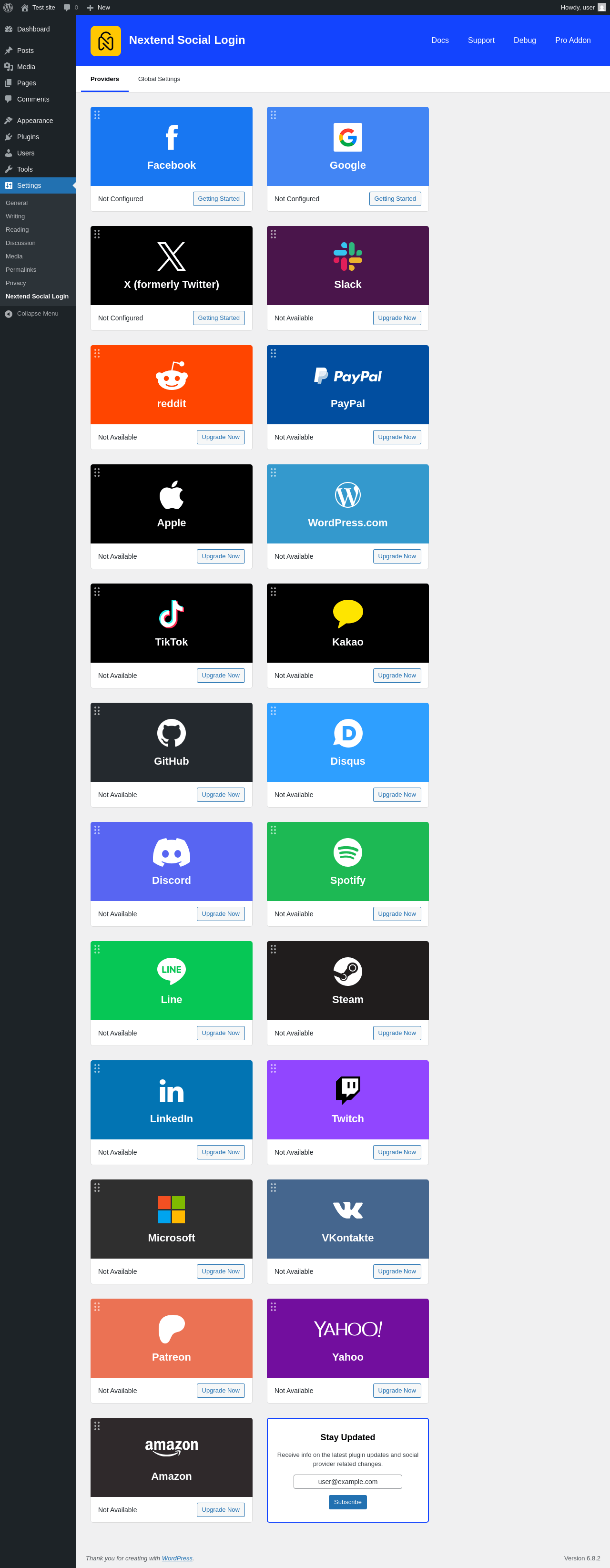Click the Apple logo icon
Viewport: 610px width, 1568px height.
172,494
